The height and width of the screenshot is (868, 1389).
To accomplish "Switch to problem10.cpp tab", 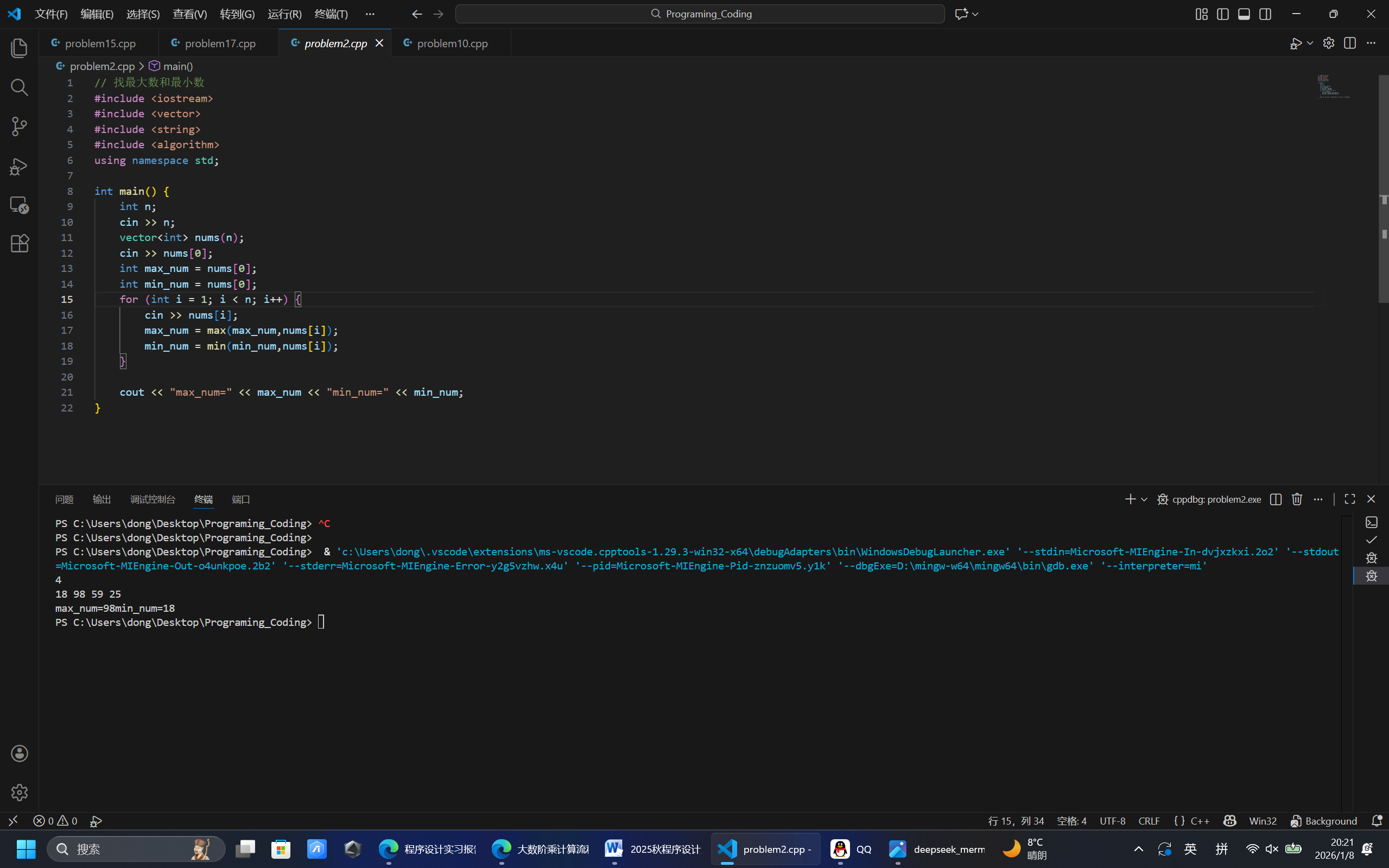I will tap(452, 43).
